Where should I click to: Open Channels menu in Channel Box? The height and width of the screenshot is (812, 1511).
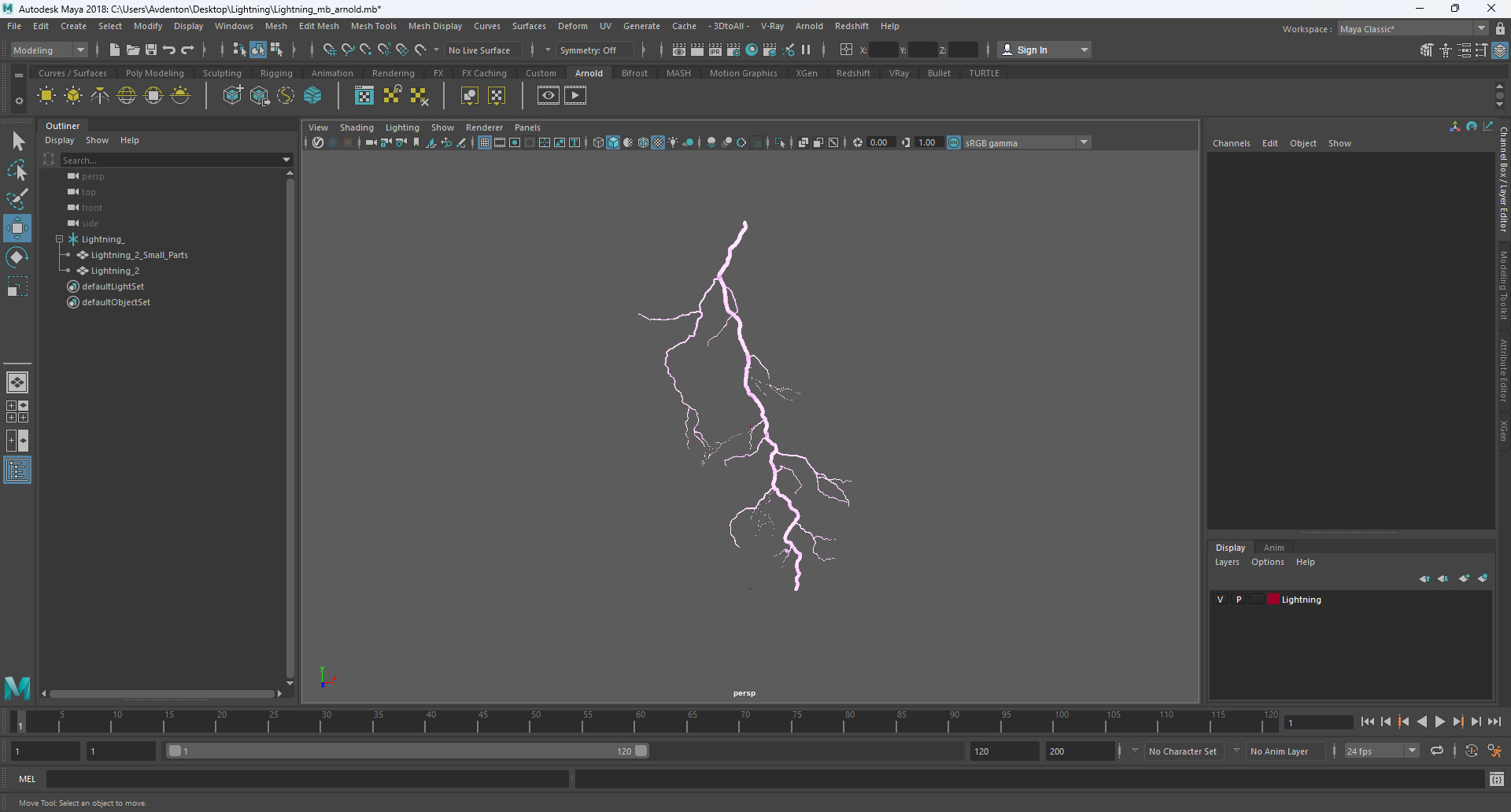[x=1231, y=143]
